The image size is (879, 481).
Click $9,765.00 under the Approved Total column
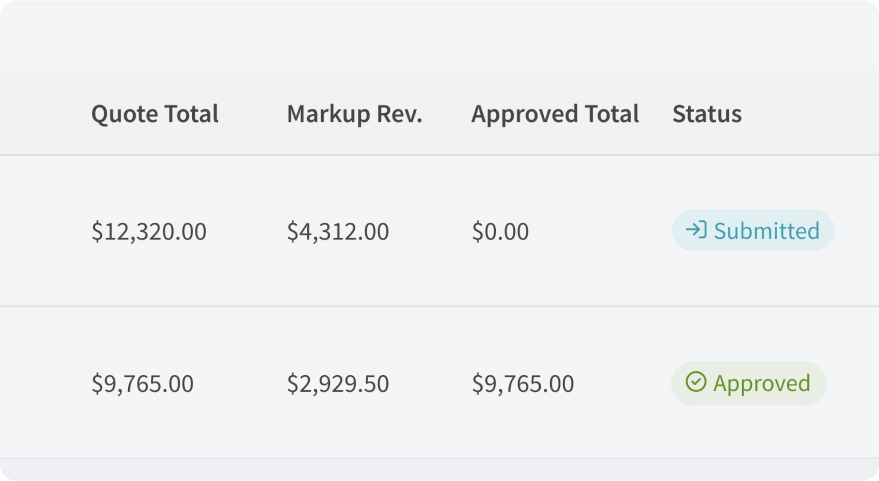tap(523, 384)
